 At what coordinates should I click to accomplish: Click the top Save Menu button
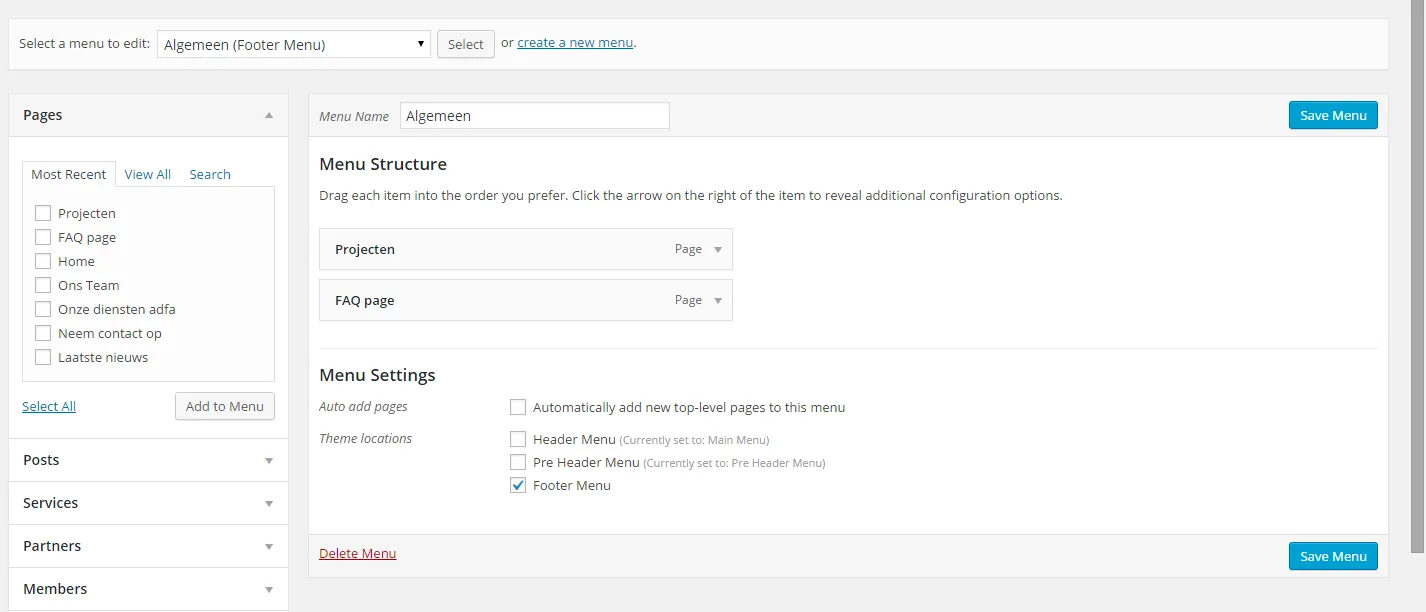(1333, 115)
